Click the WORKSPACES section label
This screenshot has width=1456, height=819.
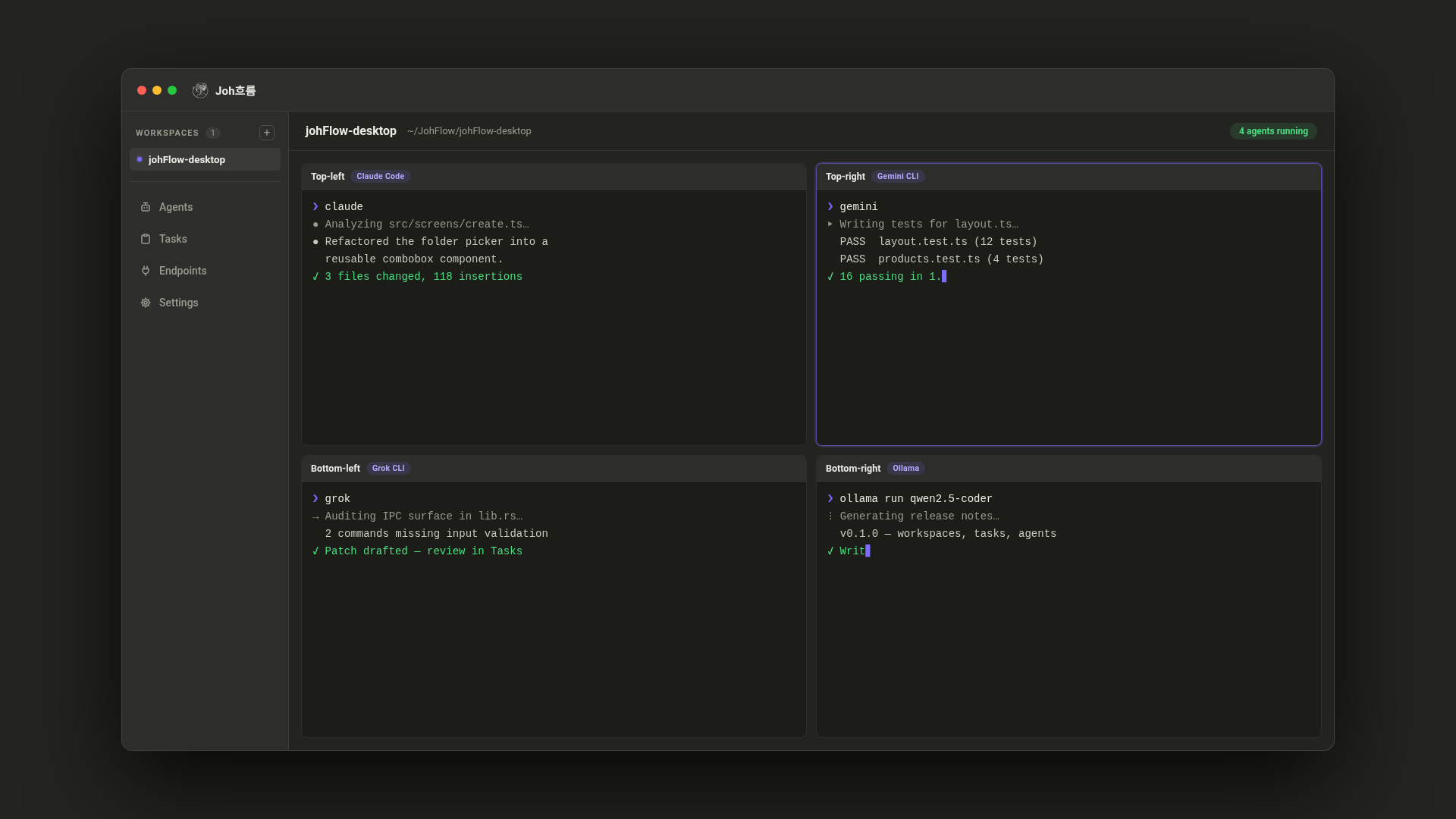167,133
